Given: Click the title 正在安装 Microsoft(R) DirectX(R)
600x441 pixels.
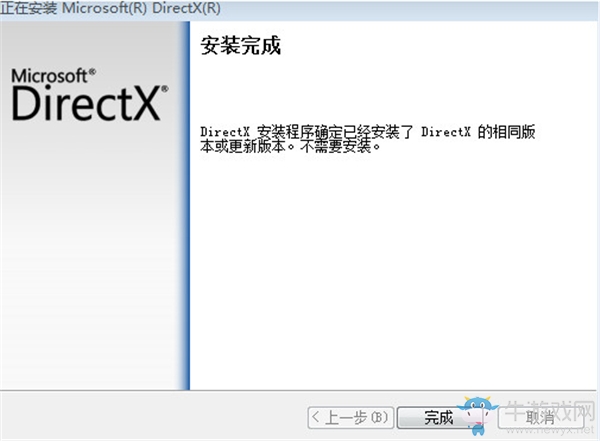Looking at the screenshot, I should (110, 8).
